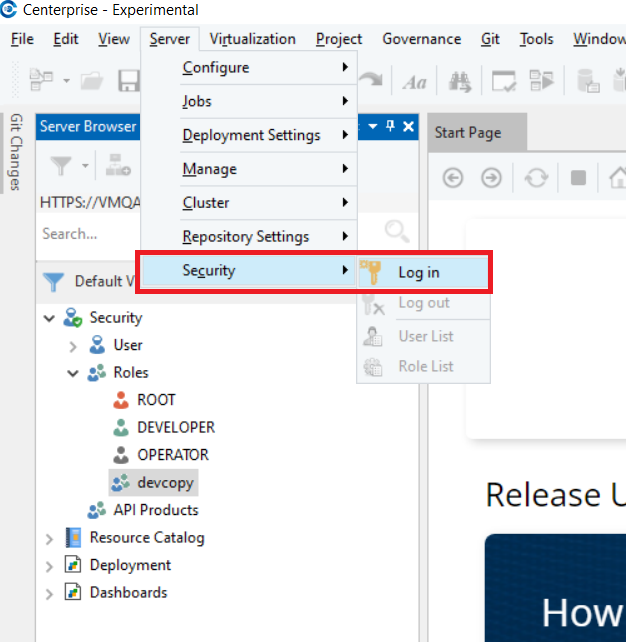Choose Log in from Security submenu
The width and height of the screenshot is (626, 642).
[x=423, y=272]
